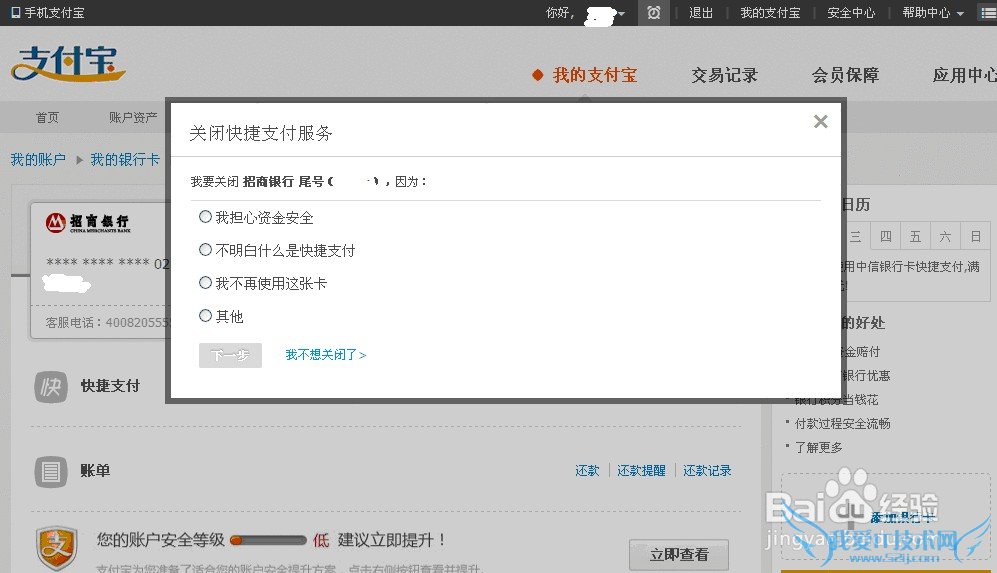997x573 pixels.
Task: Click the account security shield icon
Action: click(x=57, y=548)
